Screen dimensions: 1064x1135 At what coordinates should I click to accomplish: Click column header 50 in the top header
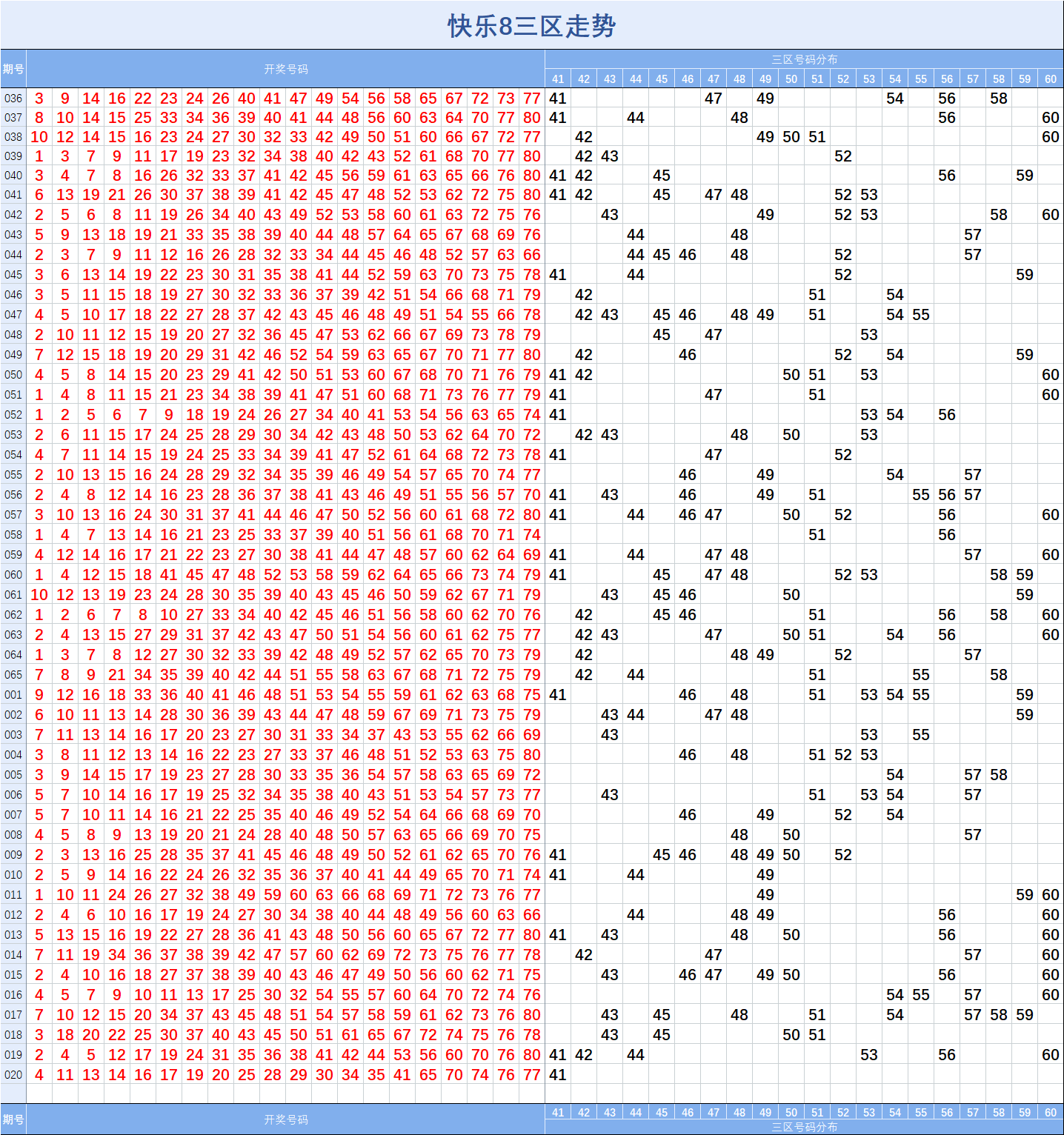tap(791, 79)
